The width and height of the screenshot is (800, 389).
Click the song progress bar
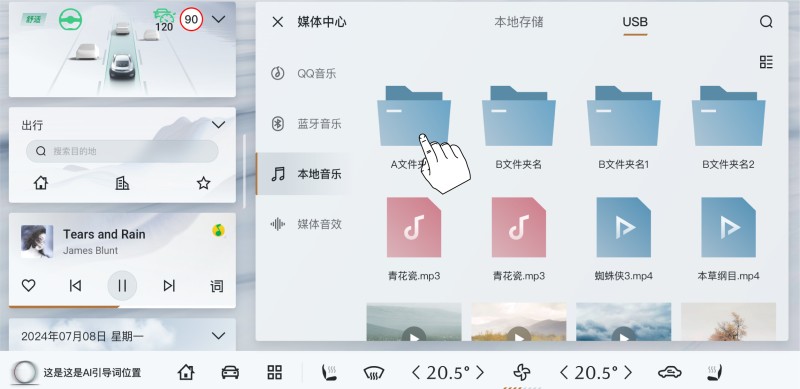coord(122,307)
